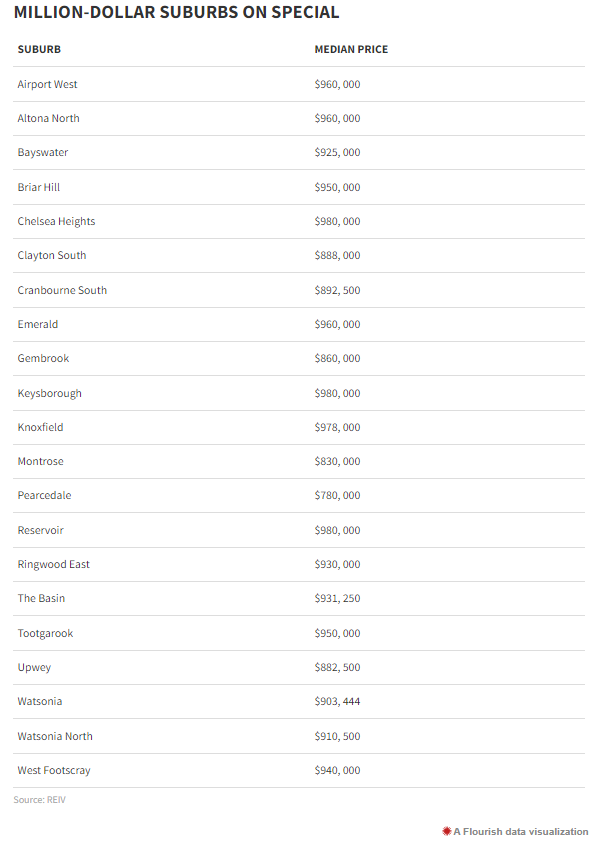Click the Keysborough suburb entry

50,393
